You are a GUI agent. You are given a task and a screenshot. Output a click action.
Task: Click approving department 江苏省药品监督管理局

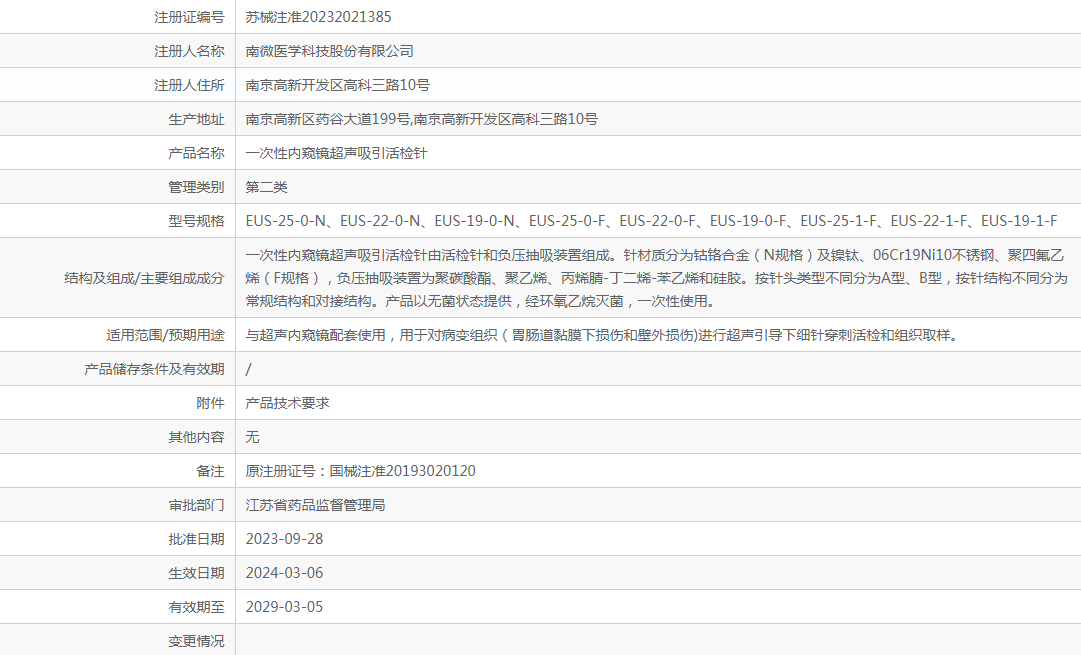coord(315,505)
